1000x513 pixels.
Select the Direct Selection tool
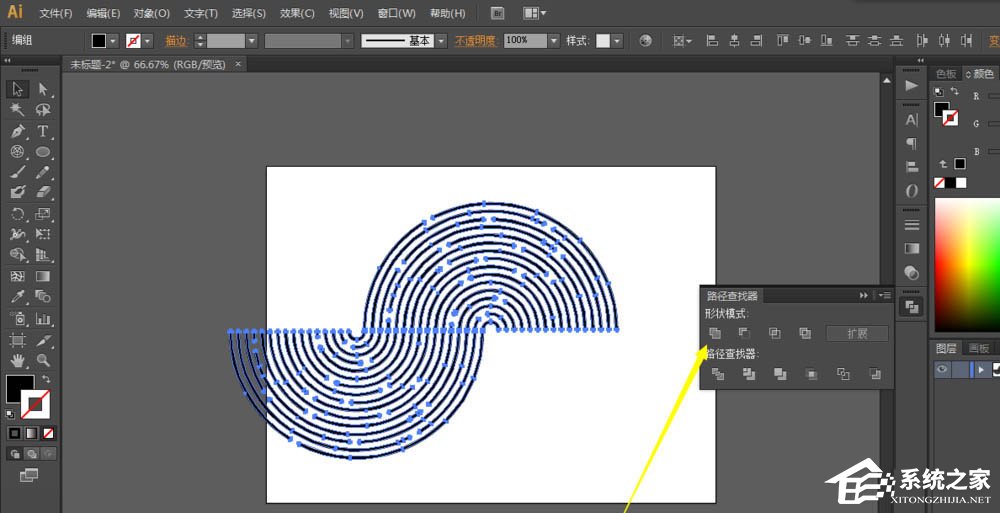[x=43, y=89]
